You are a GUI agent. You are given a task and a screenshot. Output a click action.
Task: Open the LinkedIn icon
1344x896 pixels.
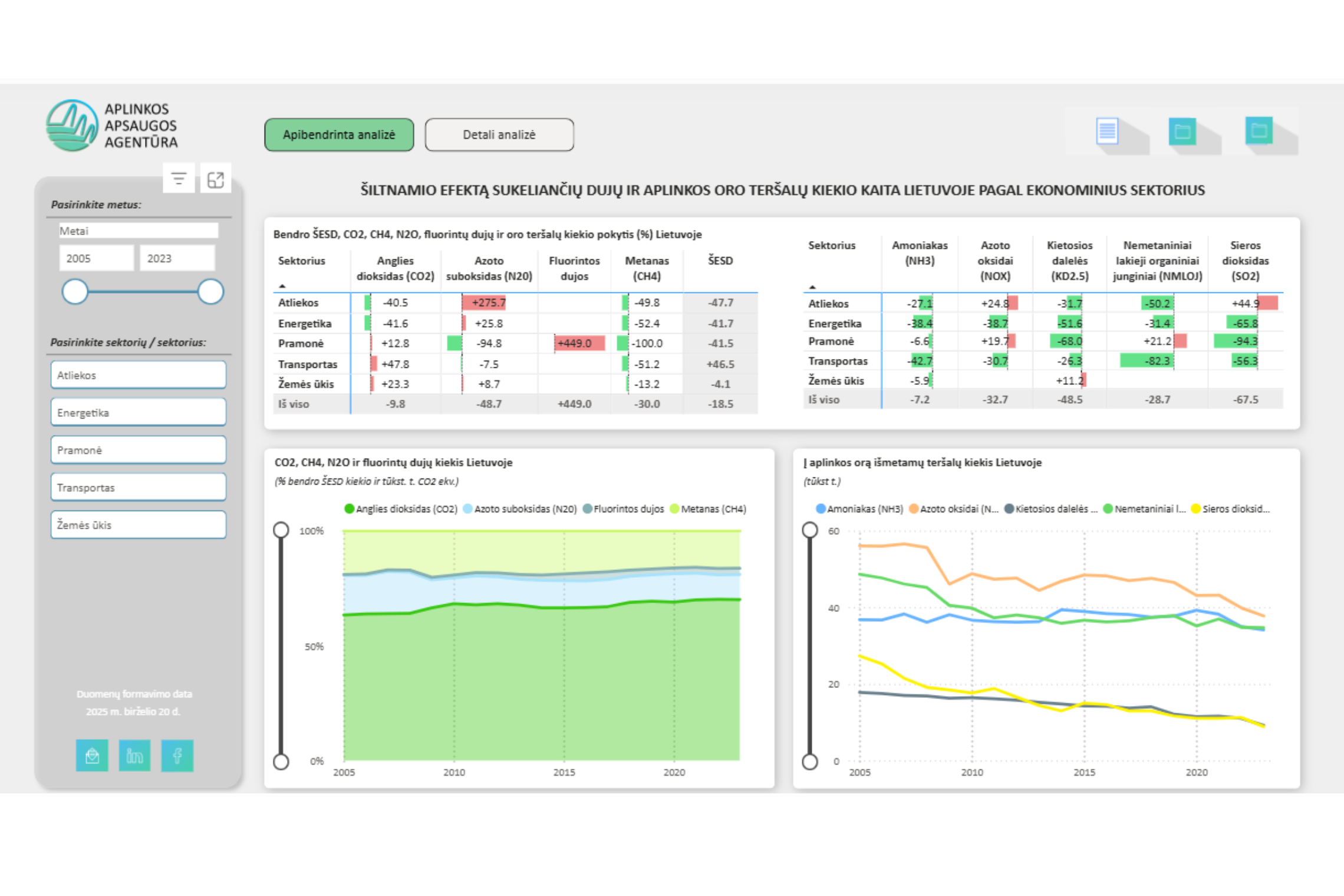coord(134,755)
